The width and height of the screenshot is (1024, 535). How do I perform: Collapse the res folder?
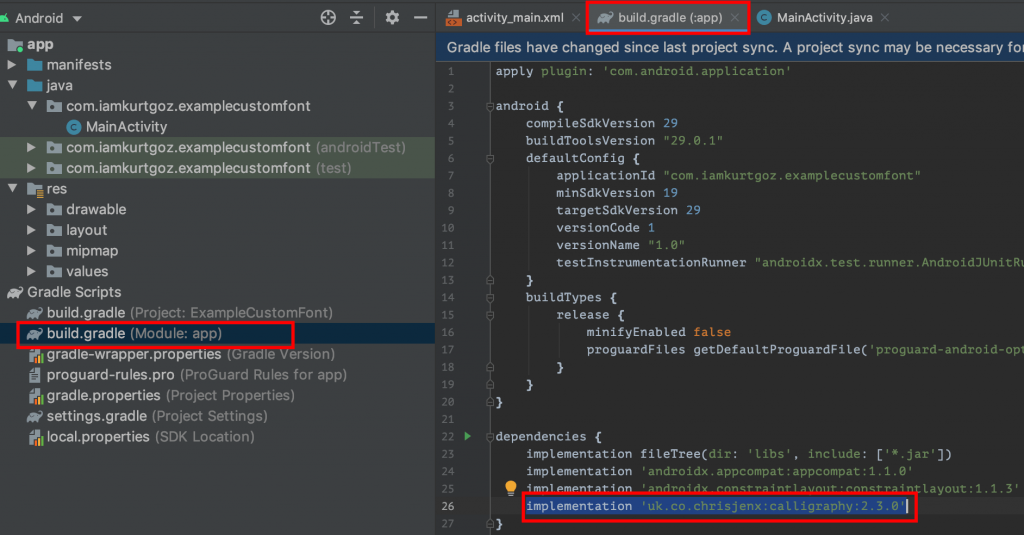pyautogui.click(x=12, y=188)
